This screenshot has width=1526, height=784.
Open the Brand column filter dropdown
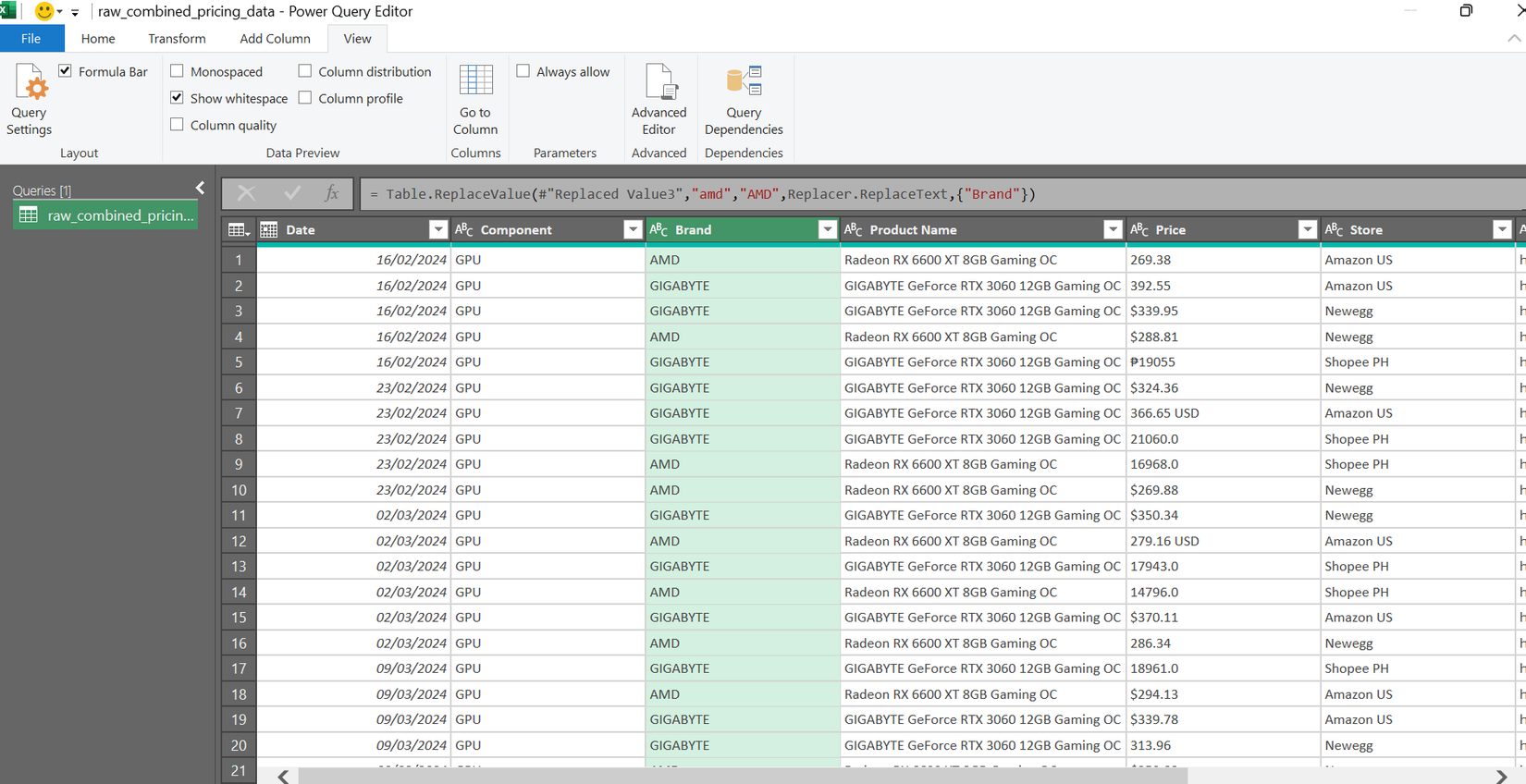coord(827,230)
